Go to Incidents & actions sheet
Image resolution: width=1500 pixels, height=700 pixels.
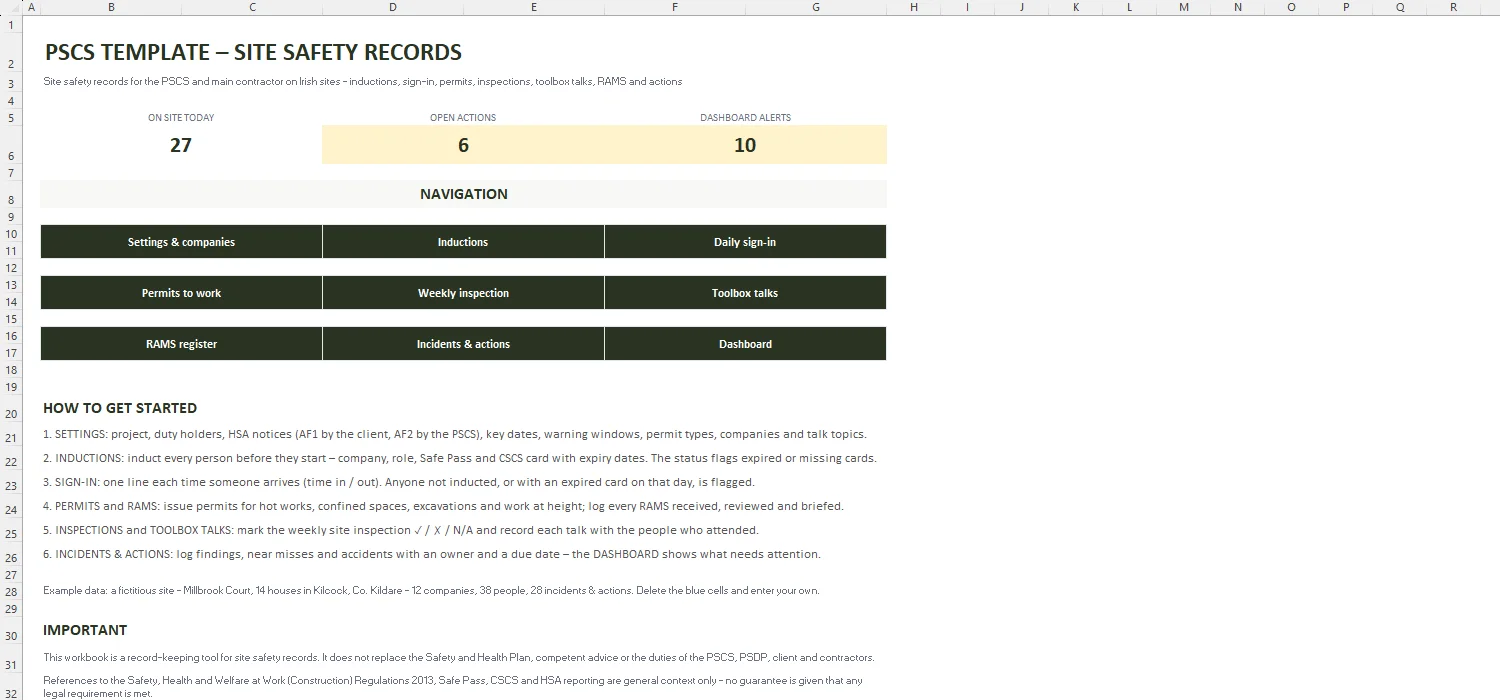tap(463, 344)
